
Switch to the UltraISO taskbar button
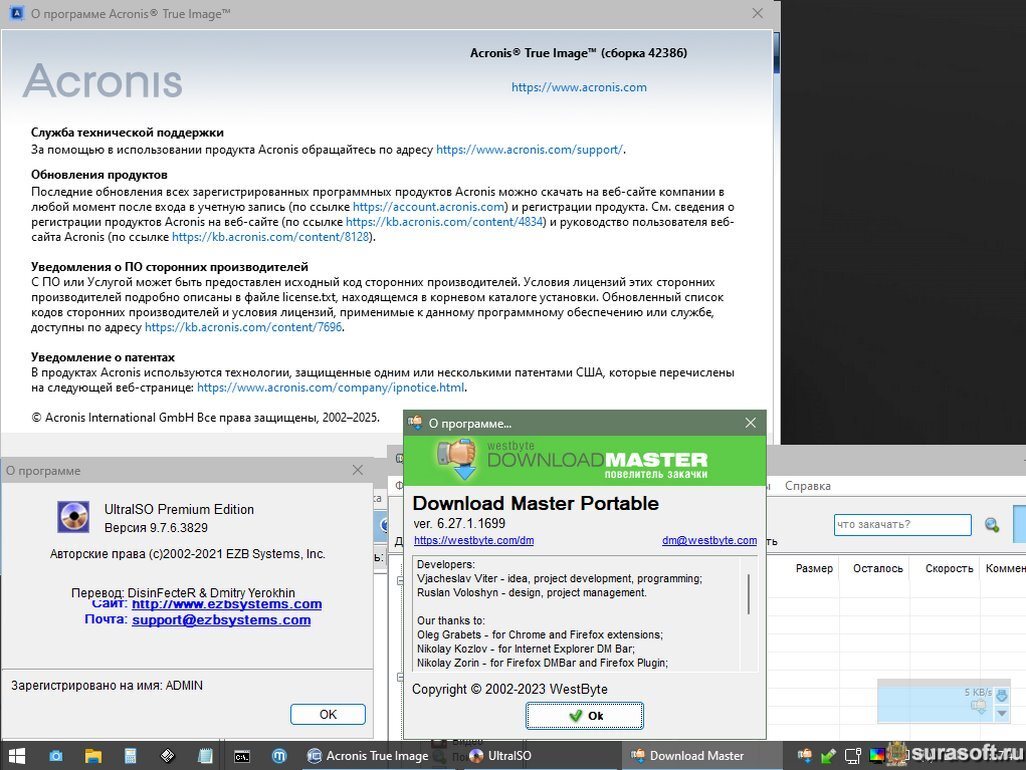[501, 756]
